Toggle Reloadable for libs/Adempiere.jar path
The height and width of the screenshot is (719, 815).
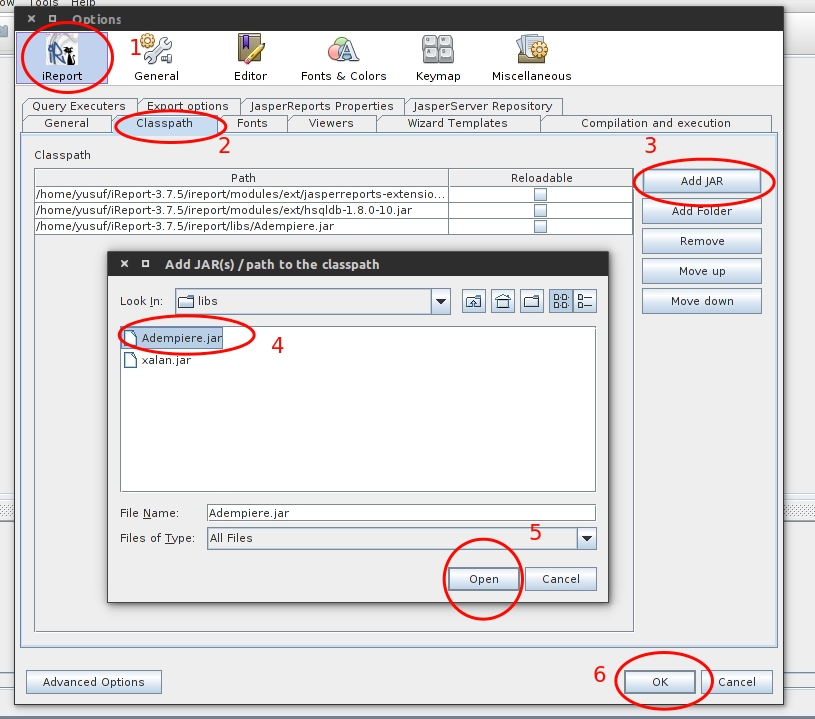[x=541, y=227]
